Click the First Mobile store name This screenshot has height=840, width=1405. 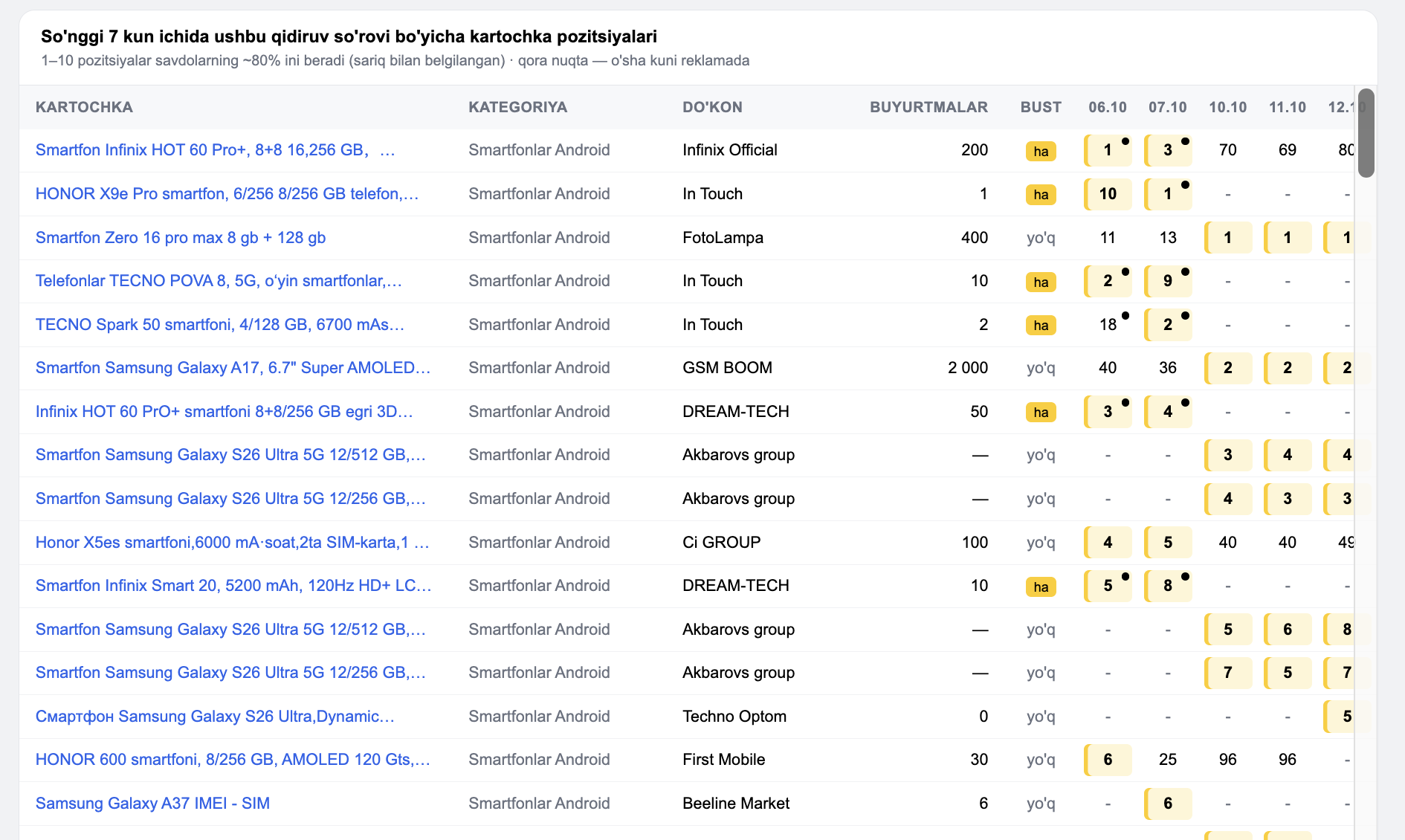(723, 760)
